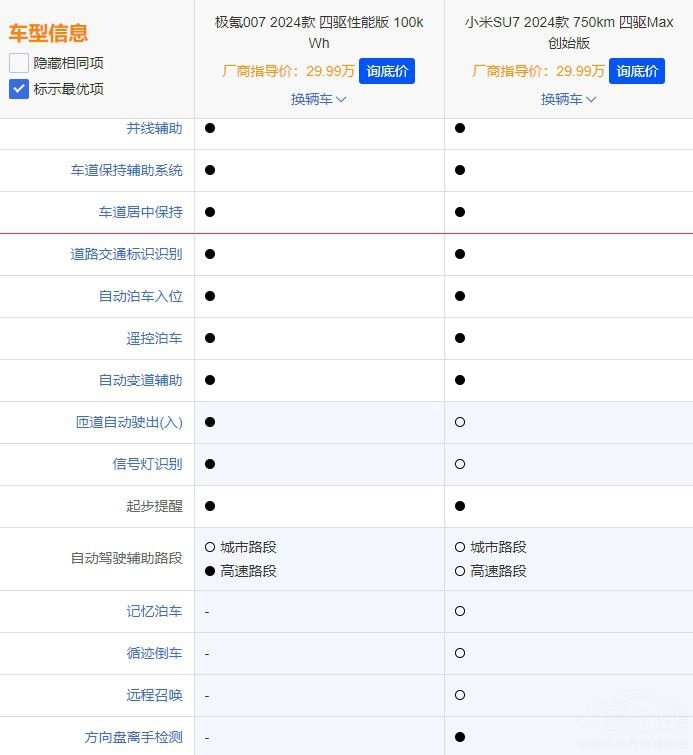Click 小米SU7 hollow circle for 匝道自动驶出(入)
This screenshot has height=755, width=693.
tap(460, 422)
